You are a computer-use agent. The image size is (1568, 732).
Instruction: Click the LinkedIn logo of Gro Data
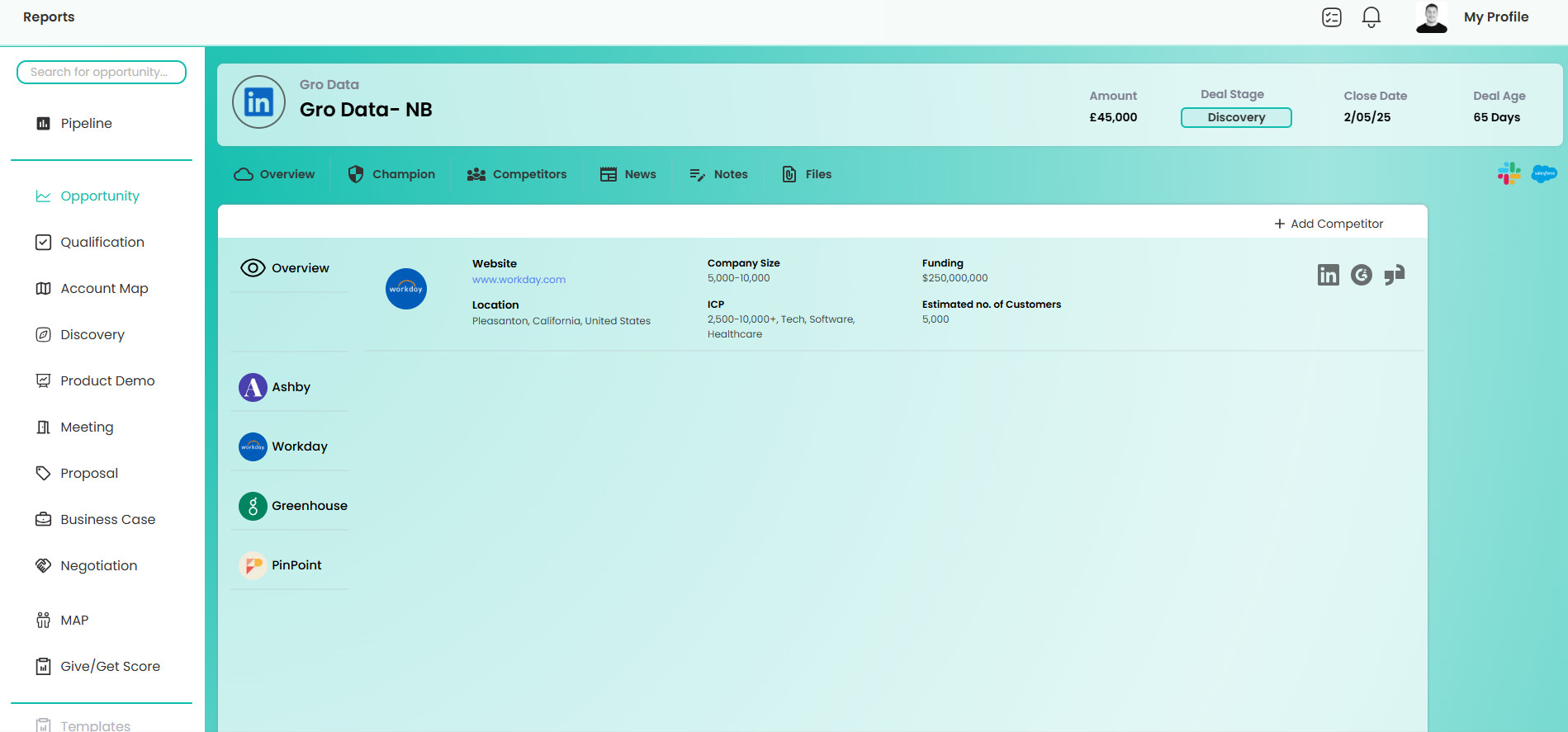(x=258, y=102)
